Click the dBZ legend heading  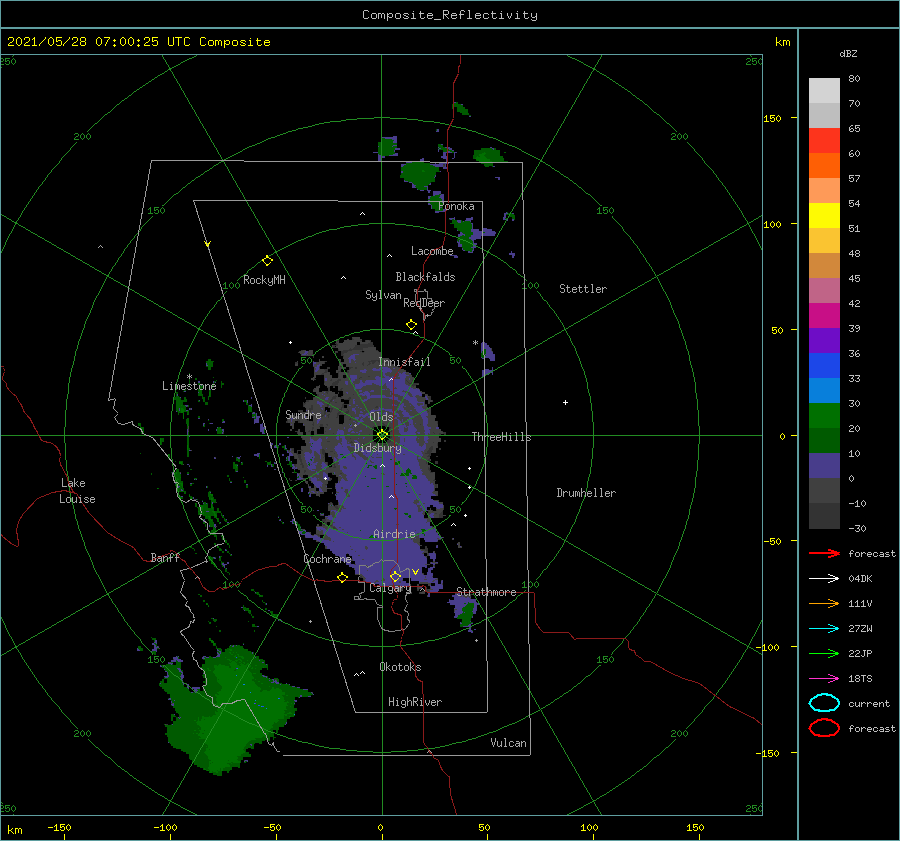coord(848,53)
